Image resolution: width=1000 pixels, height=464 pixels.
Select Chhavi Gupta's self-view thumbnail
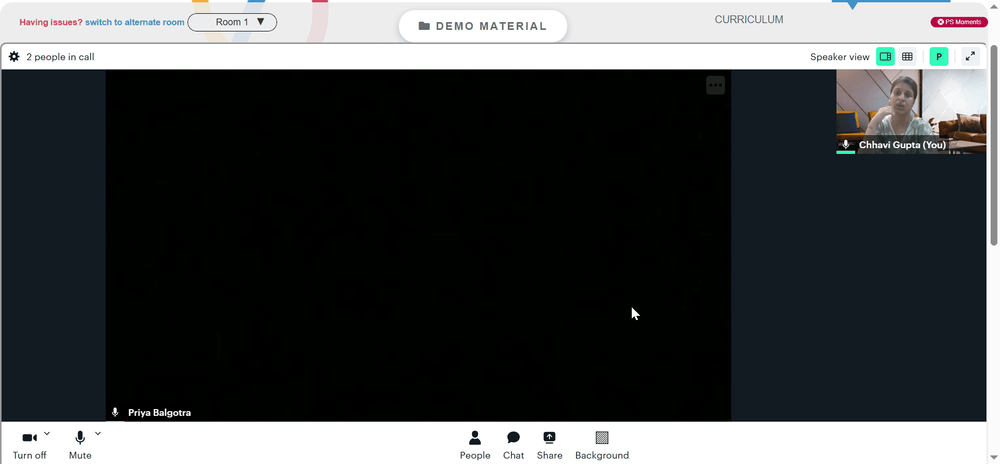click(x=911, y=112)
